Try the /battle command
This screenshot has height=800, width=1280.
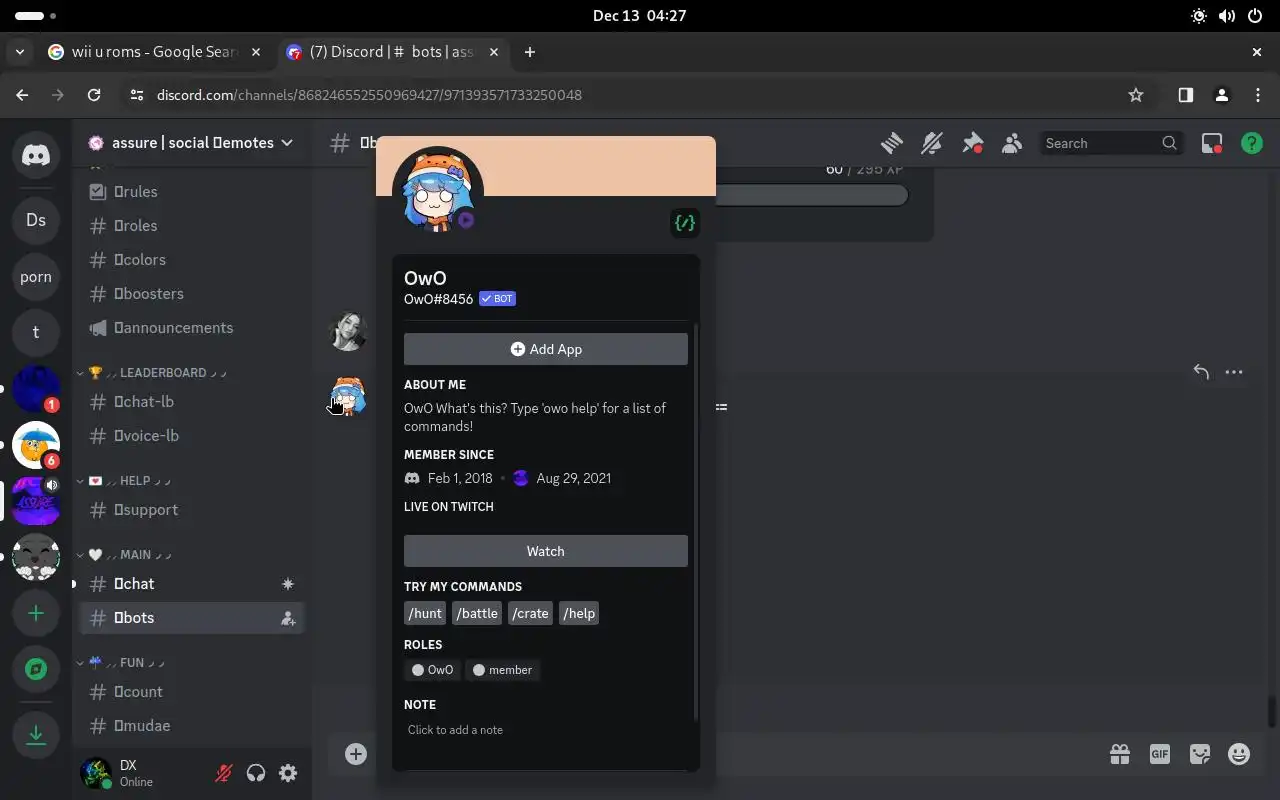pyautogui.click(x=477, y=613)
